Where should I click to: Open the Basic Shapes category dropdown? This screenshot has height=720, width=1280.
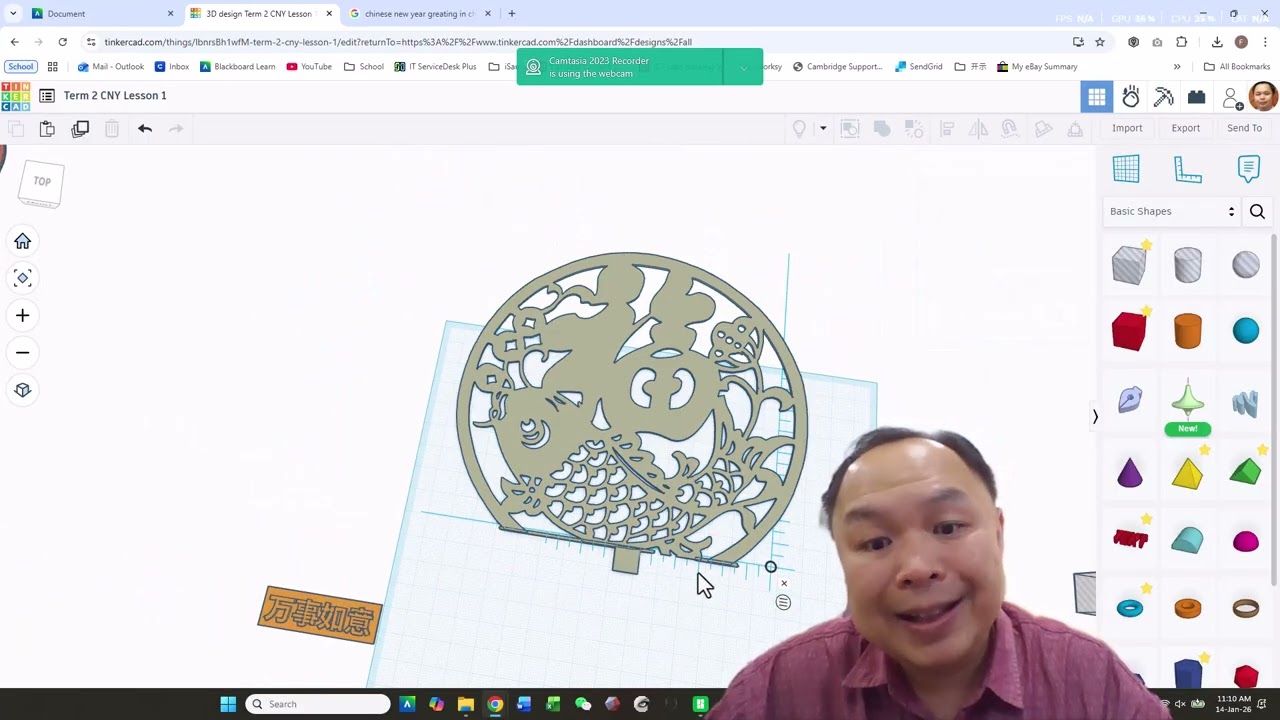[1173, 212]
